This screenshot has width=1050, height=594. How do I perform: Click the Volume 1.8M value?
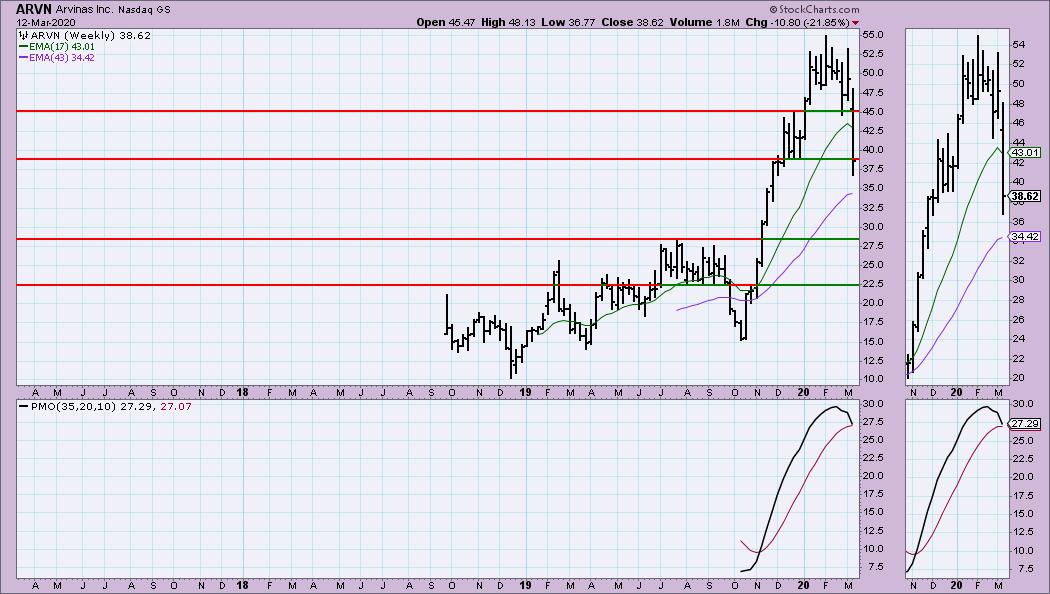704,22
